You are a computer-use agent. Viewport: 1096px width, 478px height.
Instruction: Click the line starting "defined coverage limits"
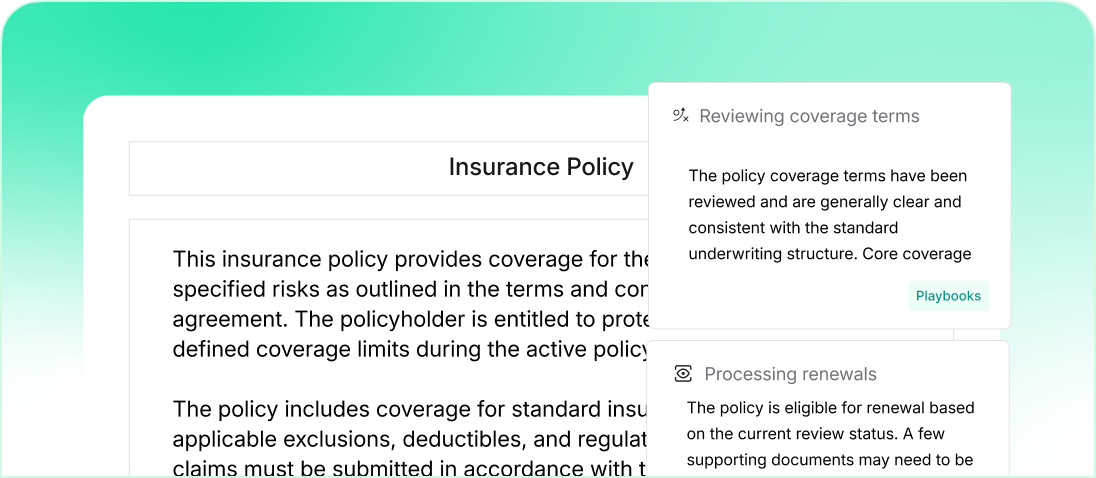click(411, 349)
